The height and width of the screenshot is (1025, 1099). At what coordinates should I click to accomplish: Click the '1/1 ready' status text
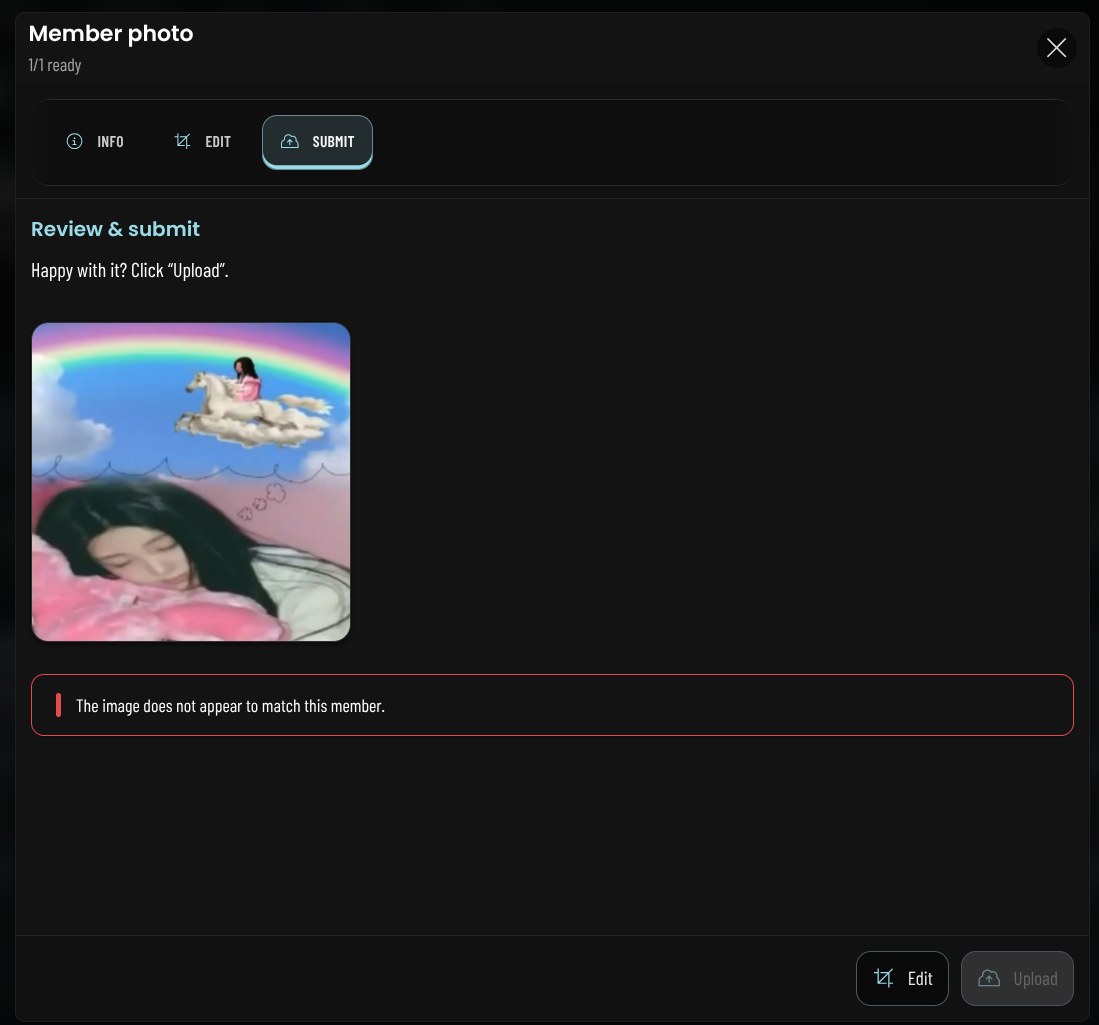[55, 65]
